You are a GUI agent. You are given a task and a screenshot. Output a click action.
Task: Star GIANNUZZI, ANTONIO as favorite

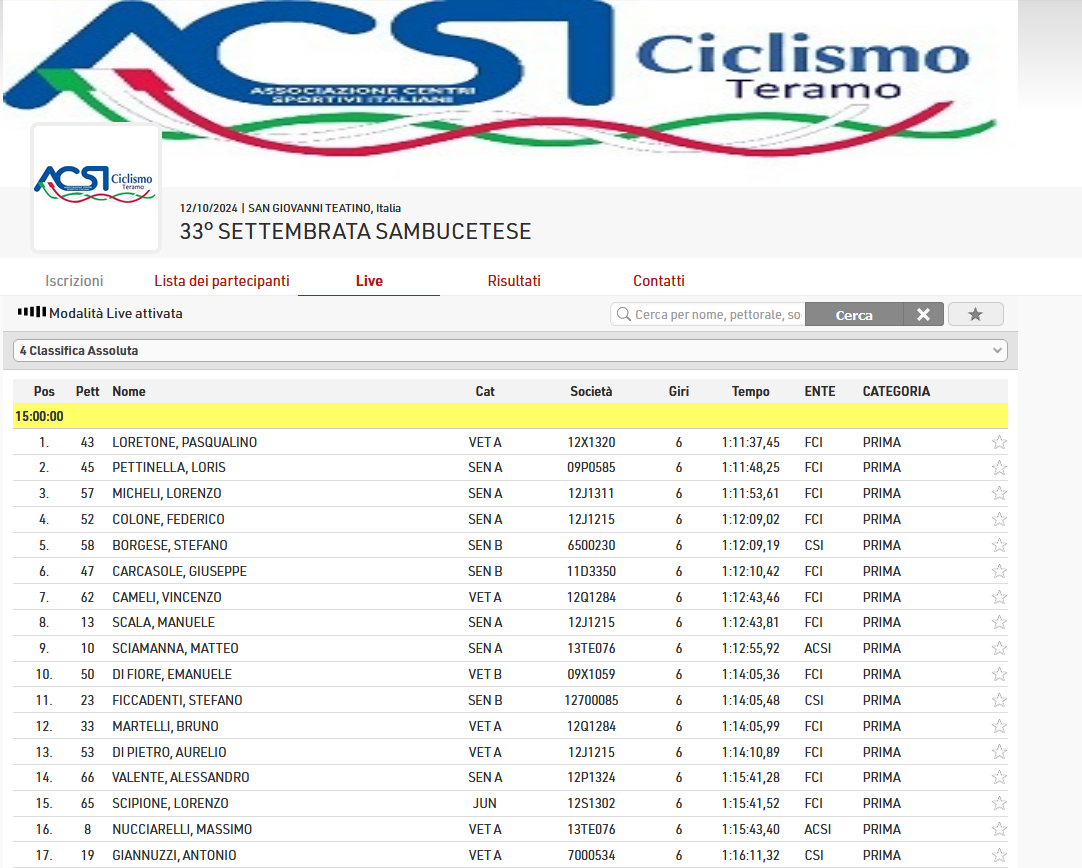click(999, 855)
